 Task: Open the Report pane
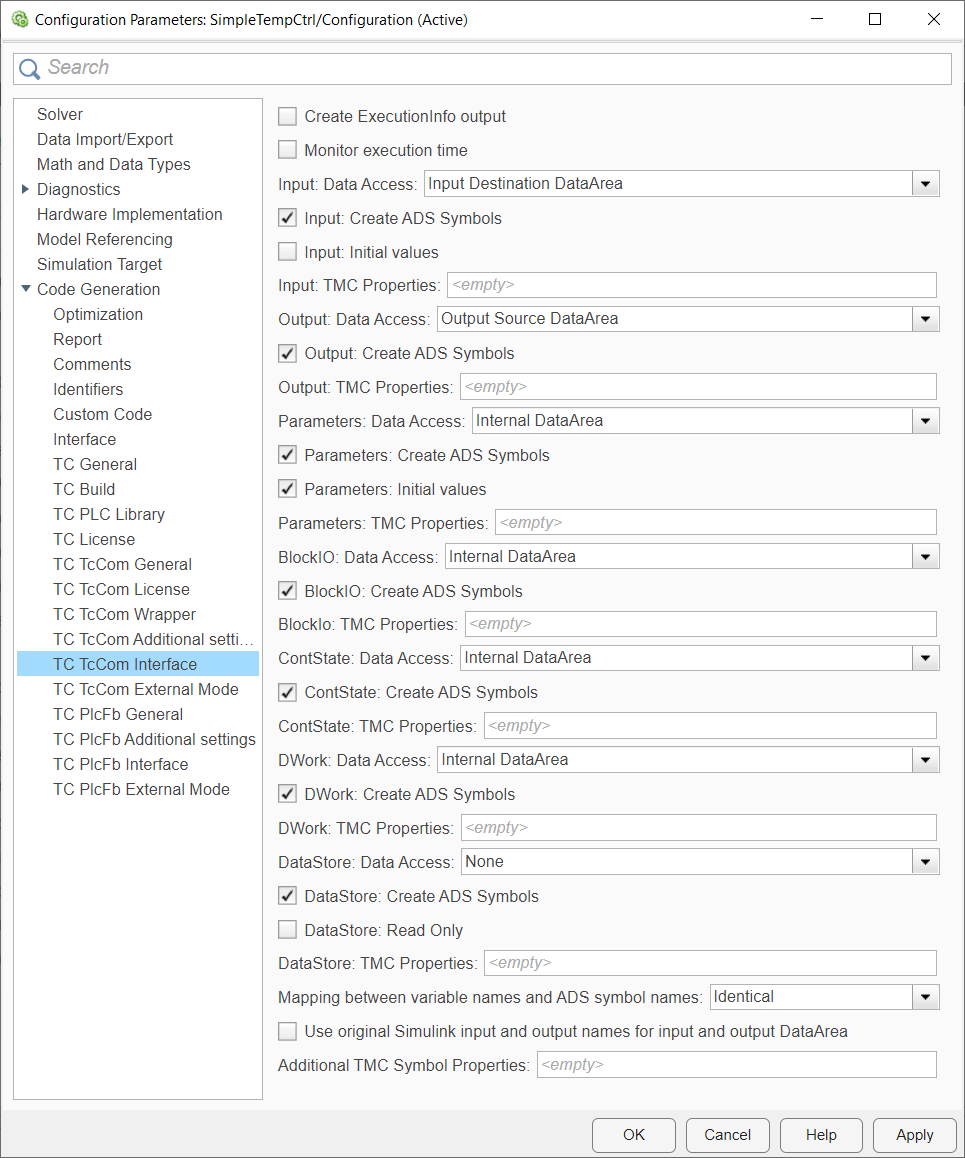(78, 340)
